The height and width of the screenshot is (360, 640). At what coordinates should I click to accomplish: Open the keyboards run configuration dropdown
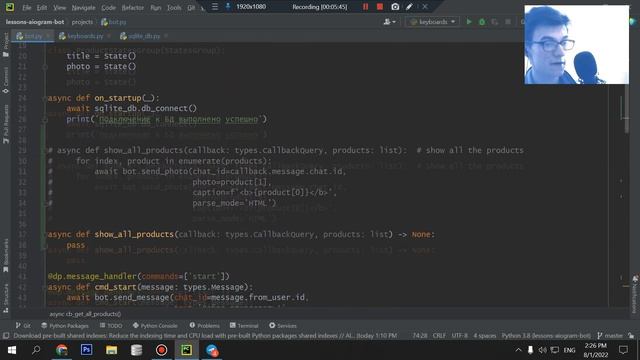pos(432,22)
